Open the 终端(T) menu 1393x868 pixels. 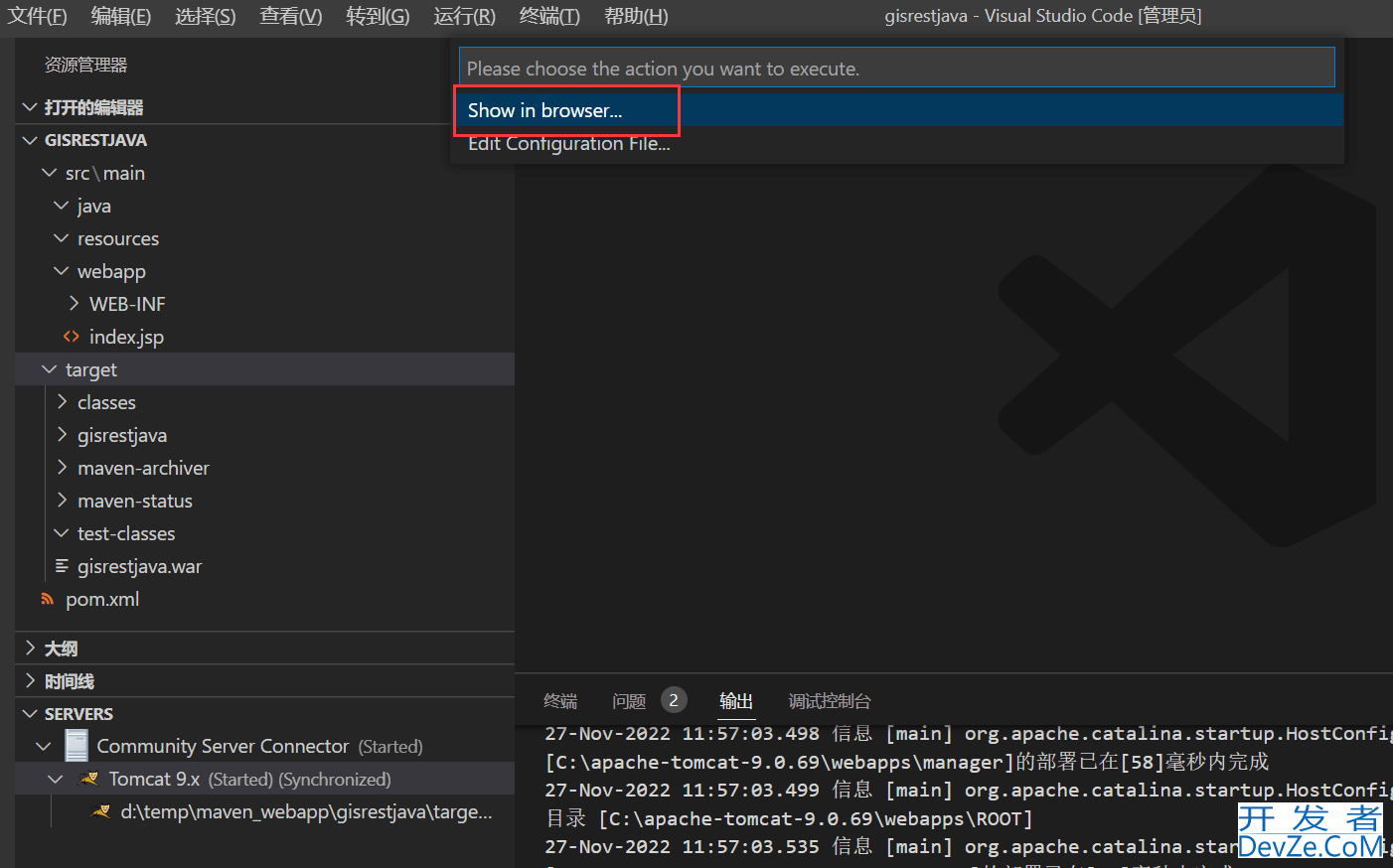click(549, 16)
